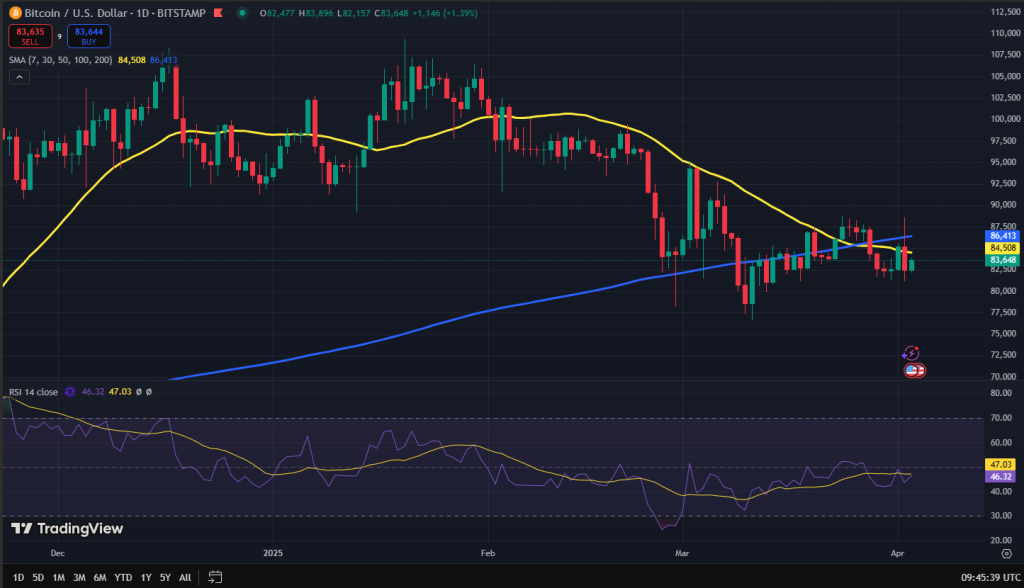Select the 1Y time range

point(146,578)
